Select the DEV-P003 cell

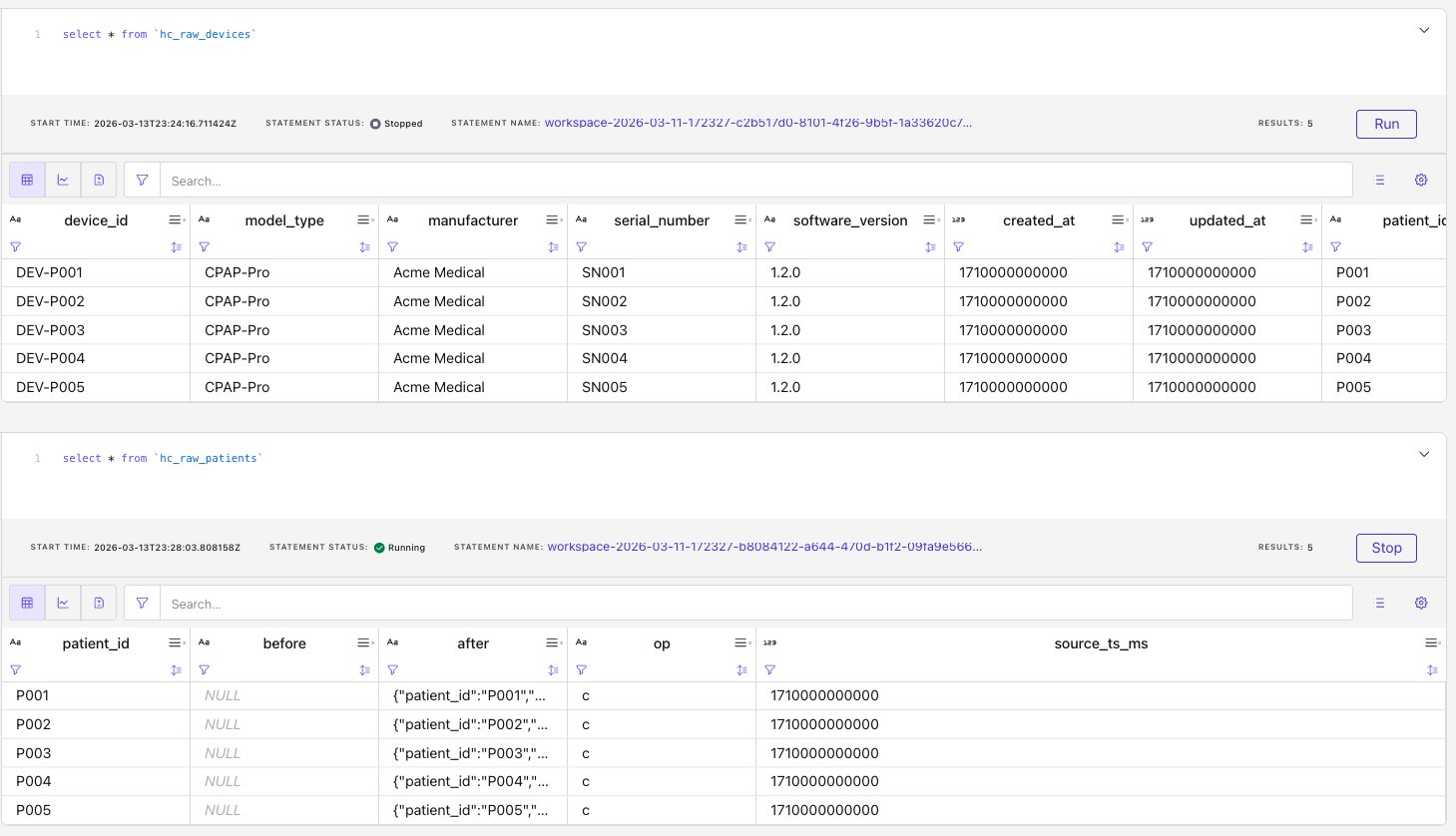tap(51, 330)
